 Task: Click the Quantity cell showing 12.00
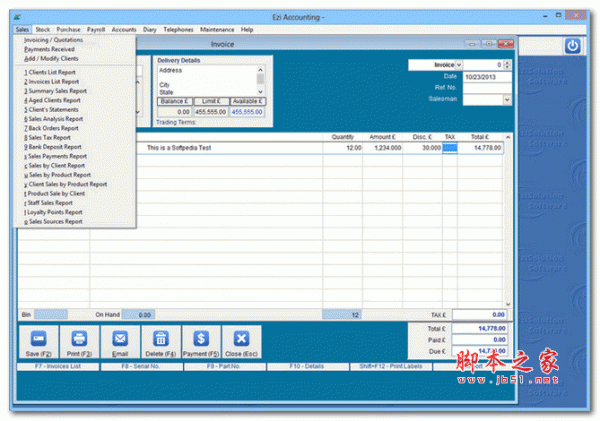(x=342, y=148)
